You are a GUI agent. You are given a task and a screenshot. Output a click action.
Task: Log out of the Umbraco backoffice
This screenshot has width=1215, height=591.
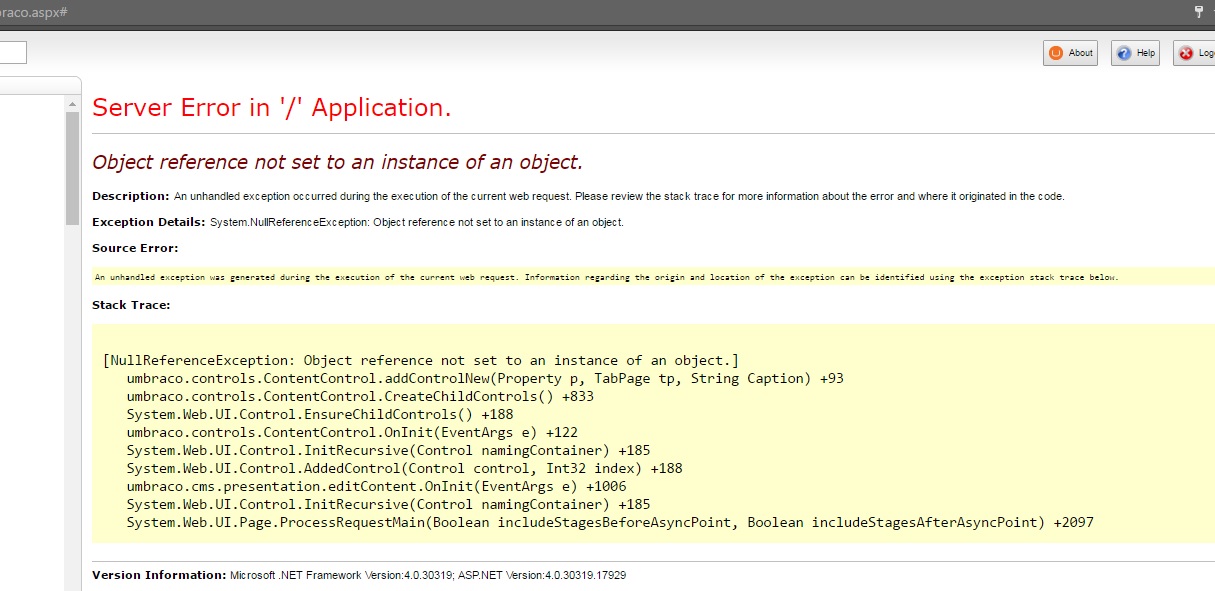point(1195,53)
